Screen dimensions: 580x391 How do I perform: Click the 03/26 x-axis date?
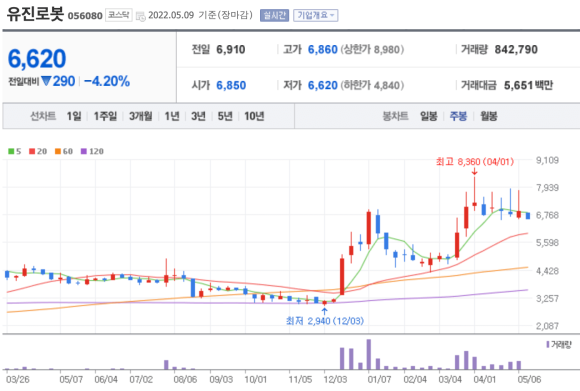17,379
